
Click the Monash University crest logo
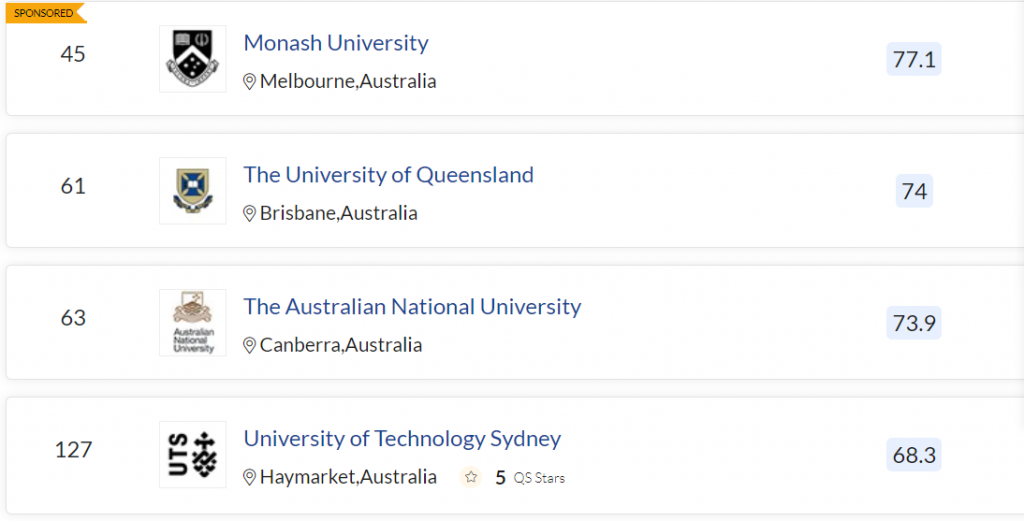(x=193, y=59)
